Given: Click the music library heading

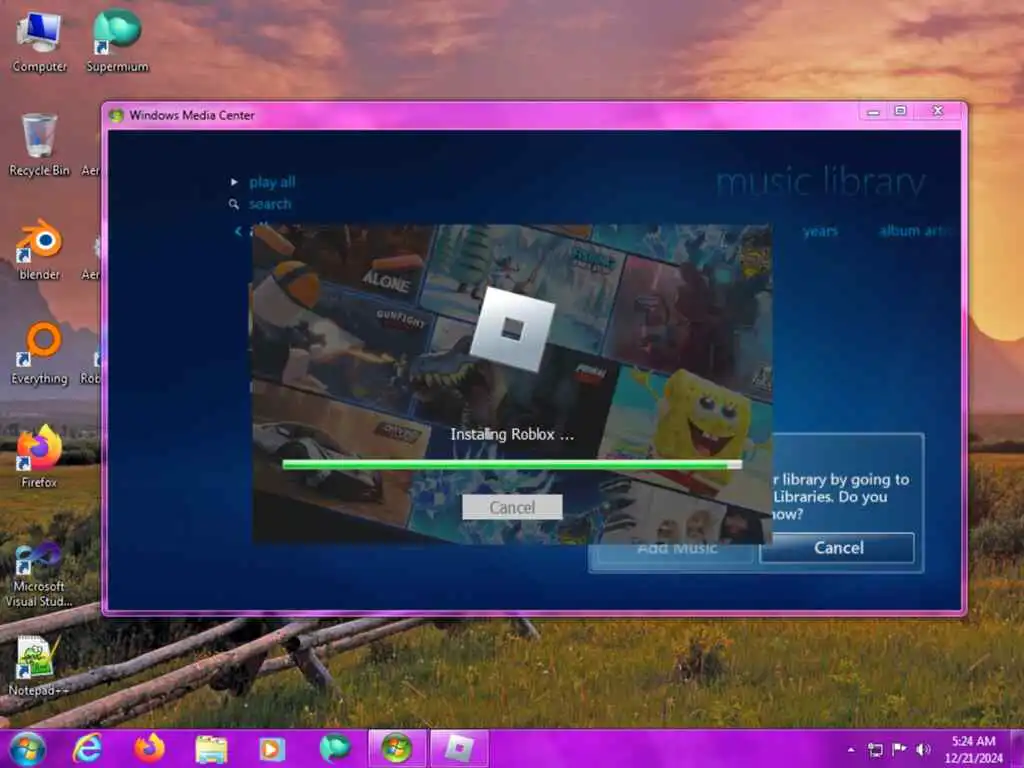Looking at the screenshot, I should click(x=821, y=182).
